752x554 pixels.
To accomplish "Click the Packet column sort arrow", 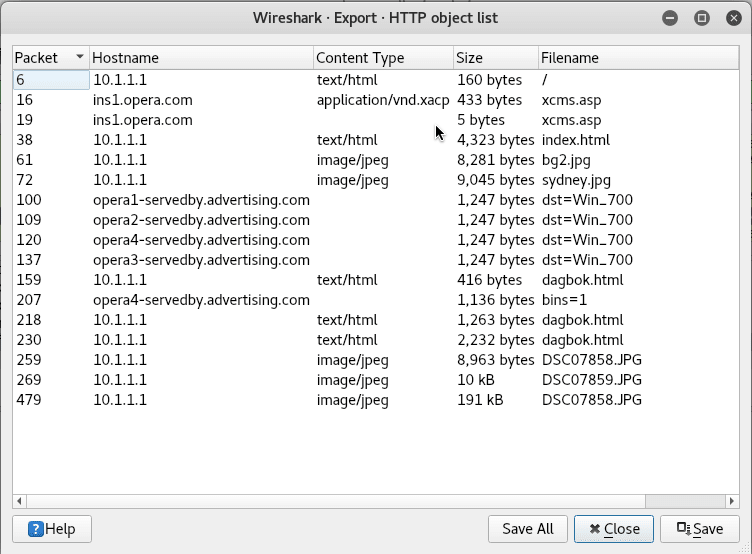I will pyautogui.click(x=80, y=57).
